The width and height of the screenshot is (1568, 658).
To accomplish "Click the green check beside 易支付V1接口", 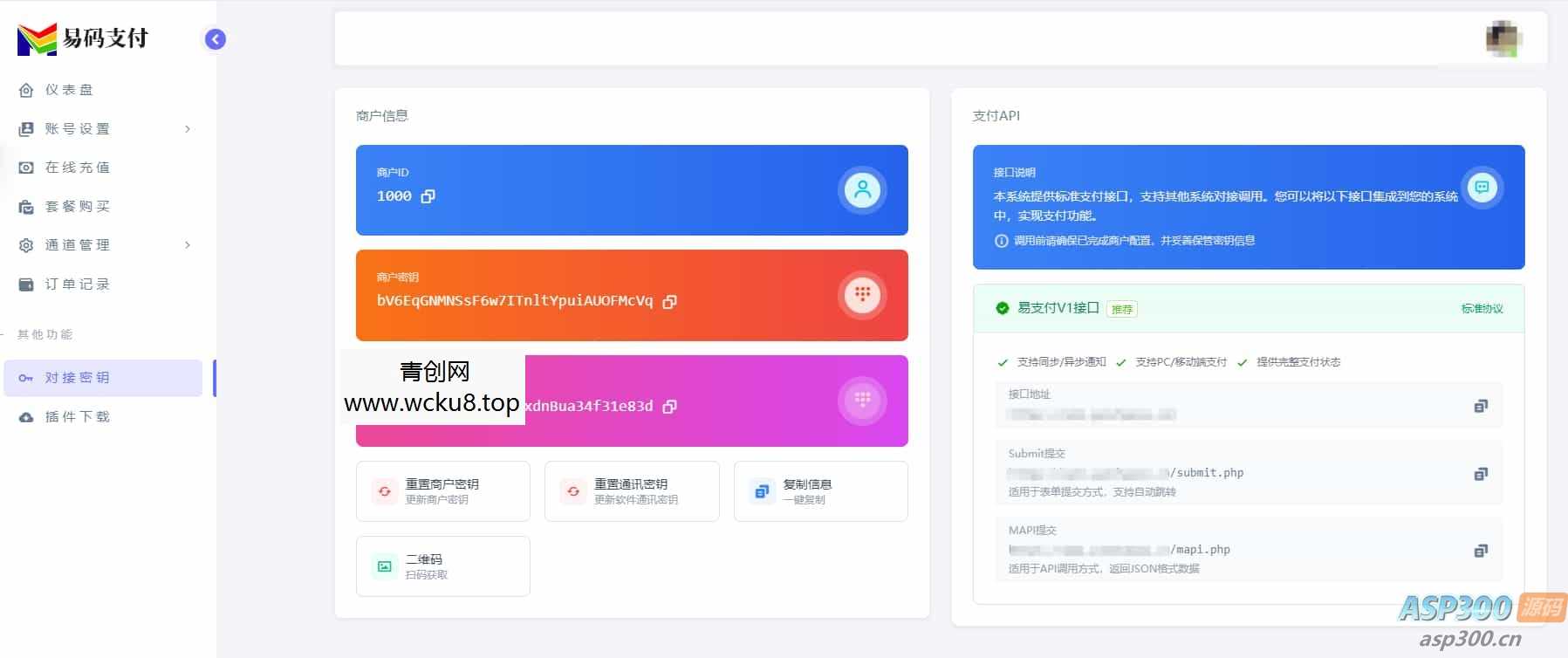I will tap(1003, 308).
